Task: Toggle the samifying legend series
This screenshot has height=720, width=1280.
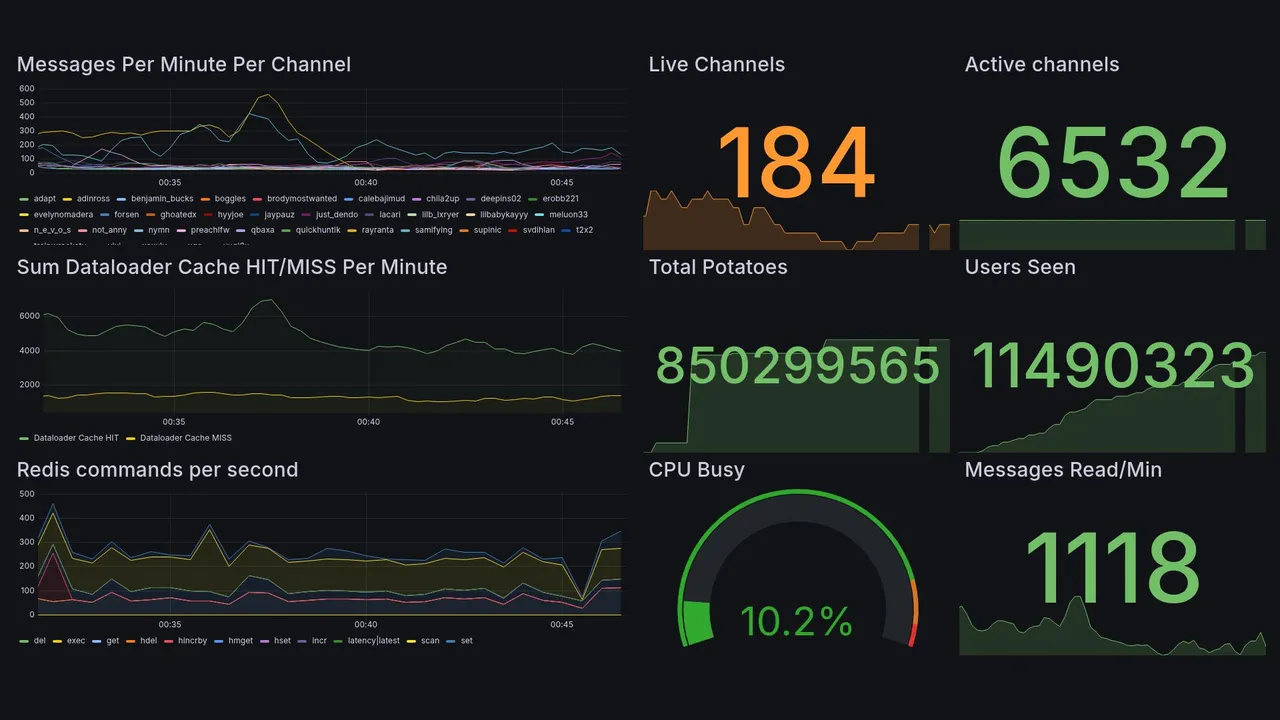Action: (433, 230)
